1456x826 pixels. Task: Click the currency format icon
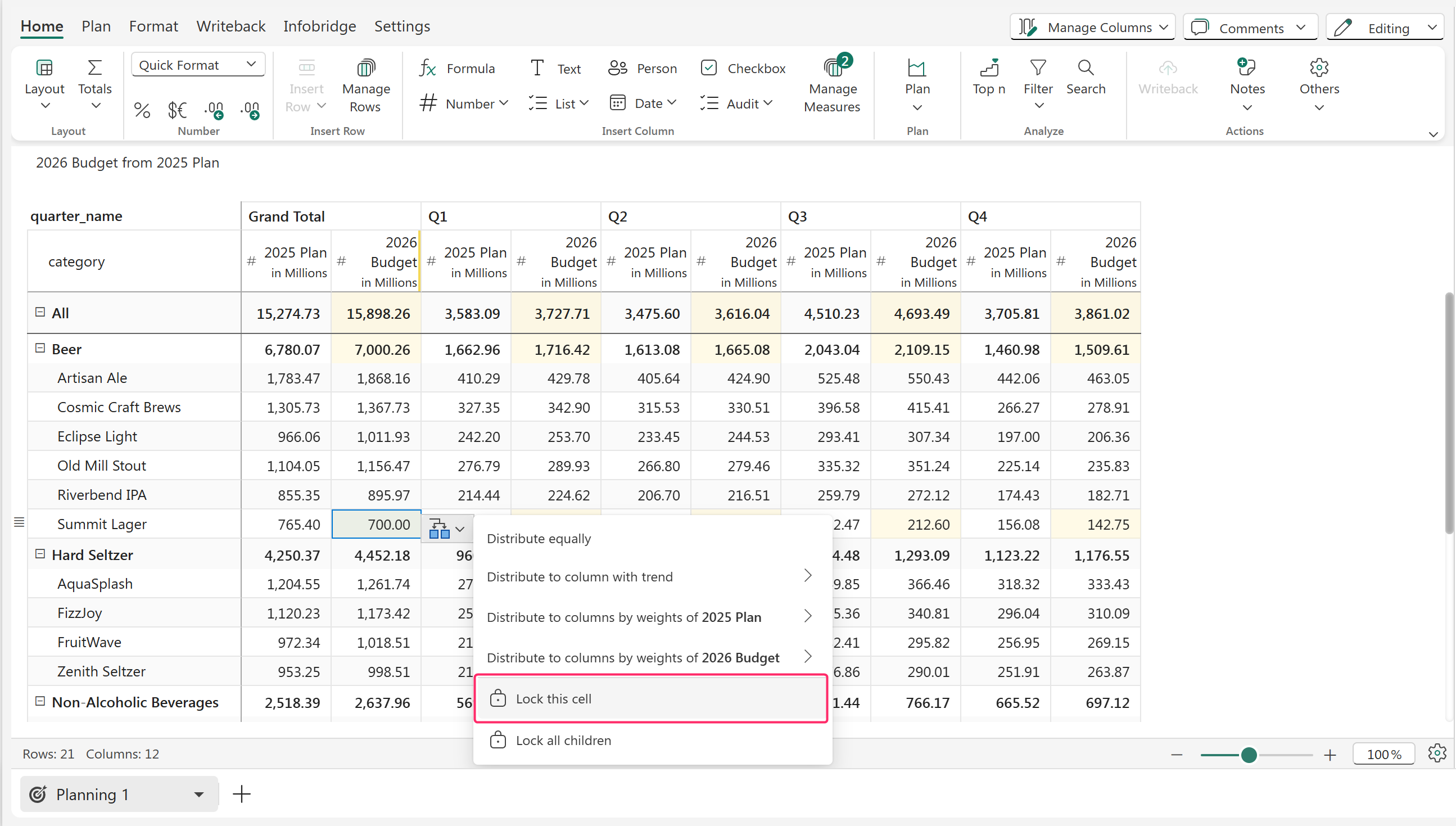point(177,110)
